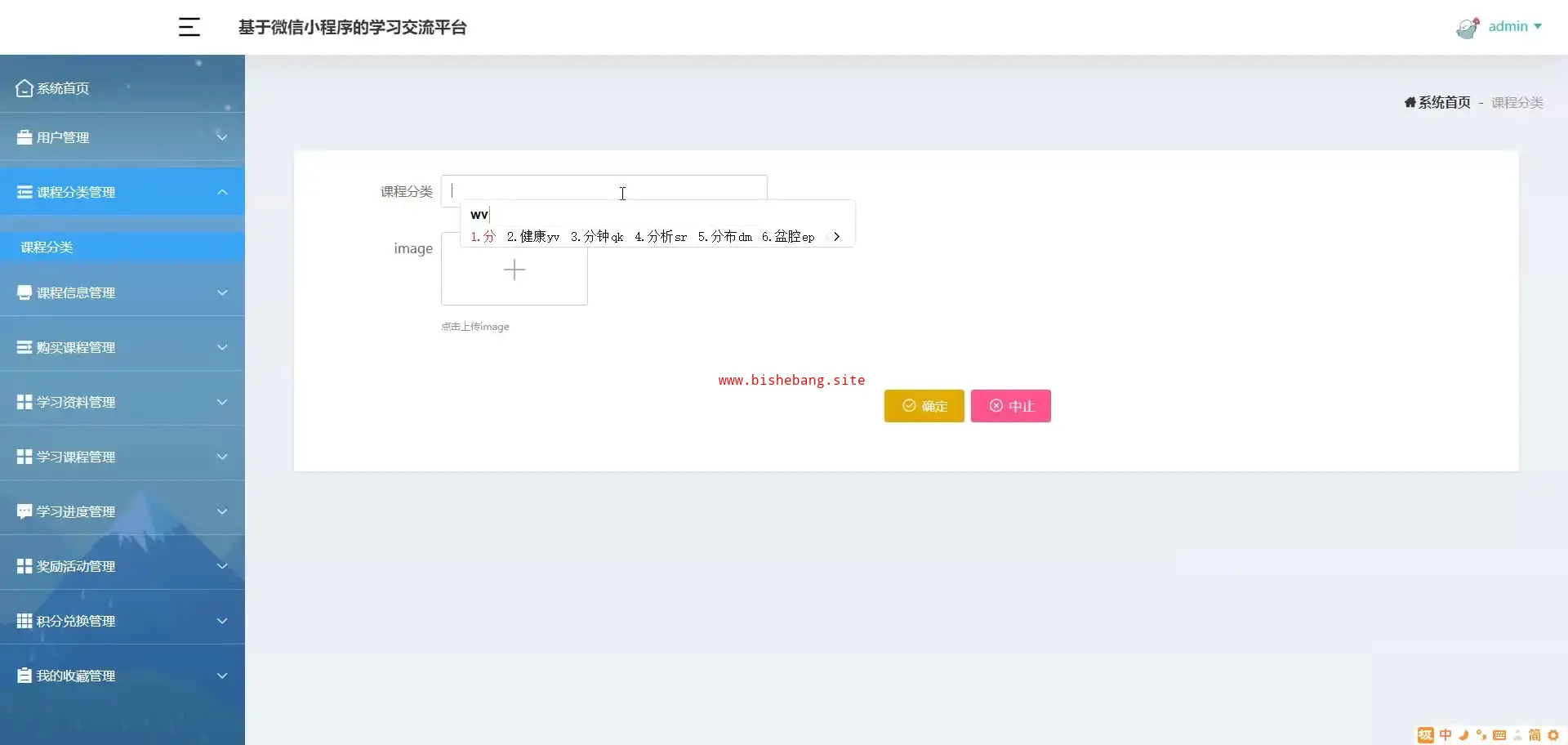Click the 学习资料管理 grid icon
The width and height of the screenshot is (1568, 745).
tap(24, 402)
